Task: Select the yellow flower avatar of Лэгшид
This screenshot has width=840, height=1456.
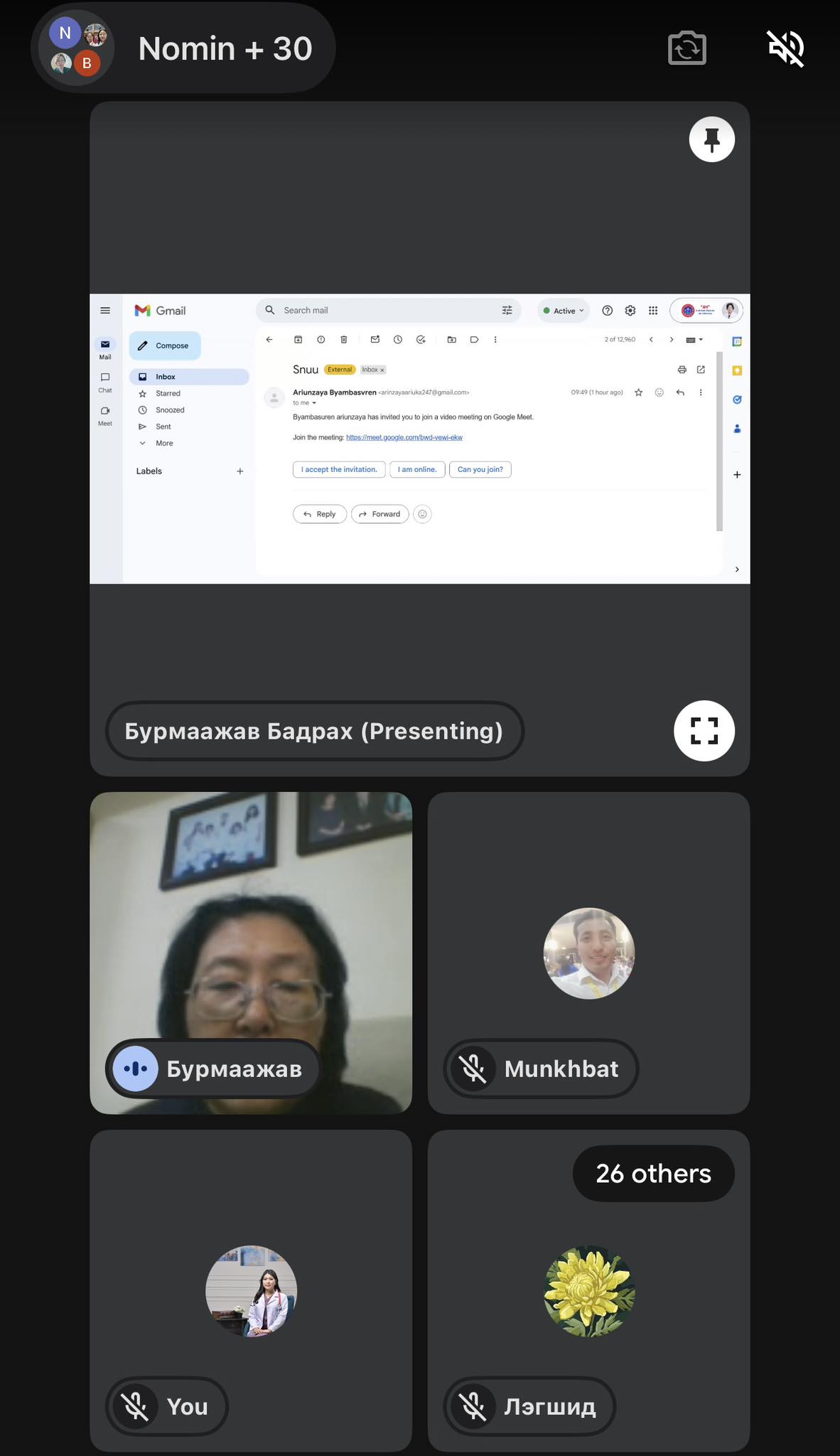Action: 588,1291
